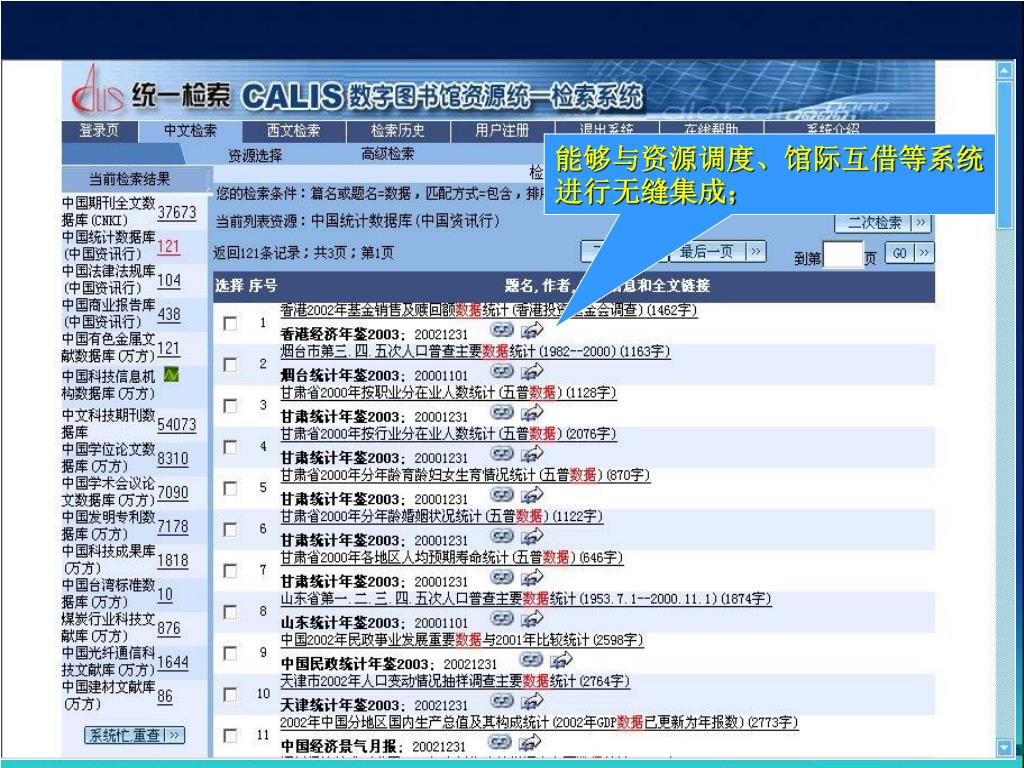Open the 用户注册 tab
This screenshot has height=768, width=1024.
(x=502, y=131)
